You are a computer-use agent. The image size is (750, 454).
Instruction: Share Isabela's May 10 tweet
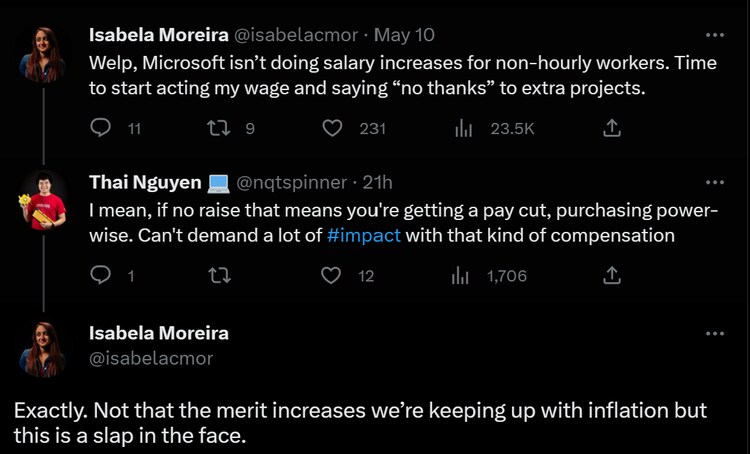612,128
